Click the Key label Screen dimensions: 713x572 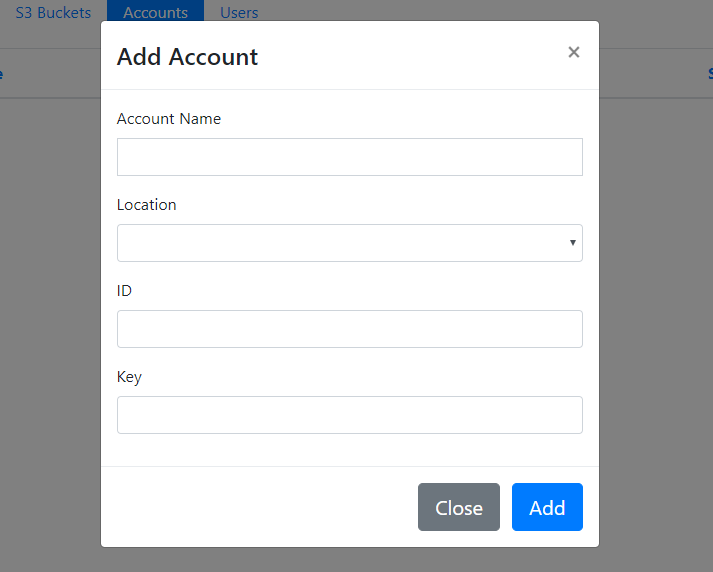pos(129,377)
